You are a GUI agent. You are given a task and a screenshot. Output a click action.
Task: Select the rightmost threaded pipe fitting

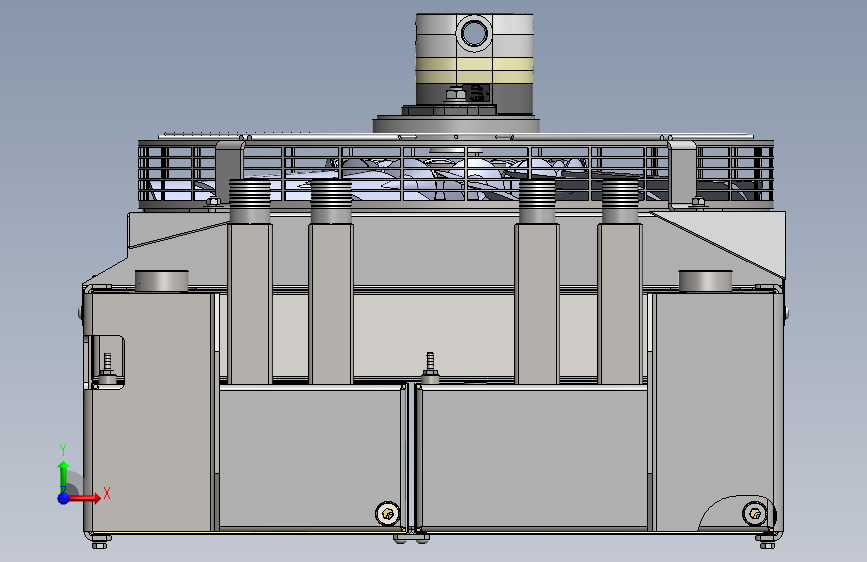pyautogui.click(x=620, y=201)
